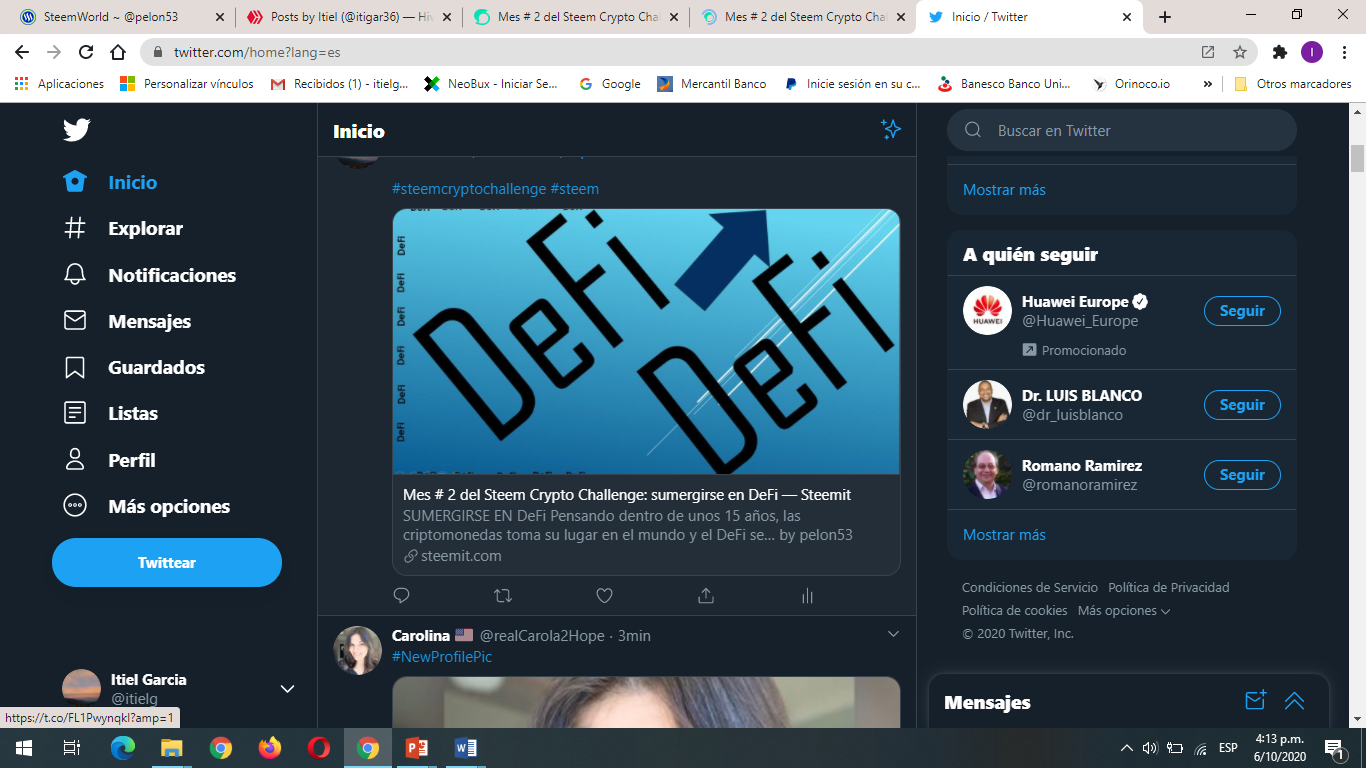This screenshot has width=1366, height=768.
Task: Follow Huawei Europe
Action: 1242,311
